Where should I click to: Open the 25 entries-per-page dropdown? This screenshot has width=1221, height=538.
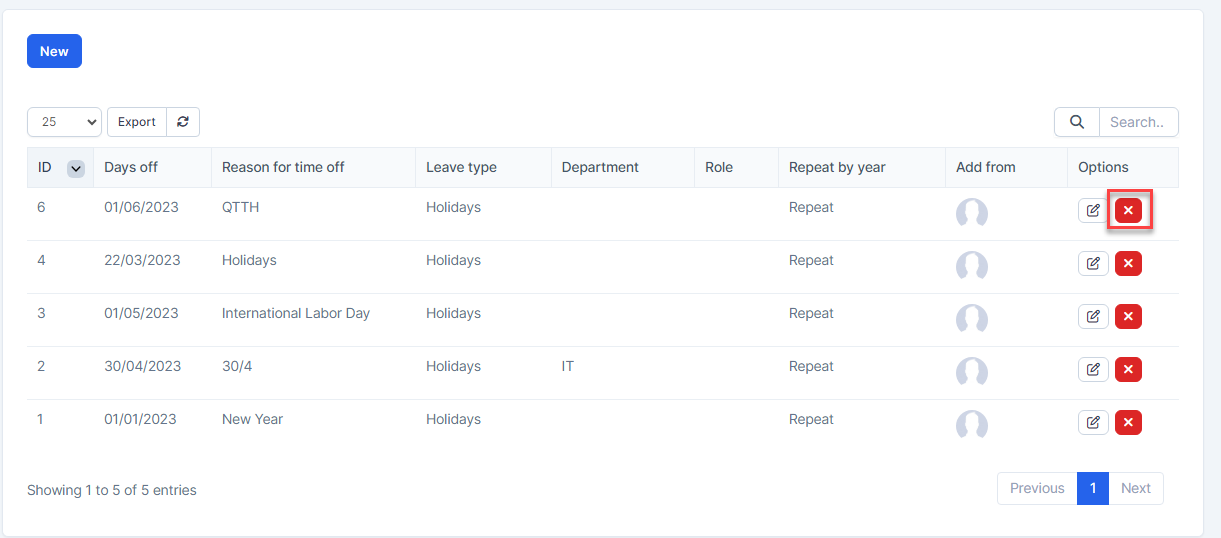pyautogui.click(x=64, y=122)
